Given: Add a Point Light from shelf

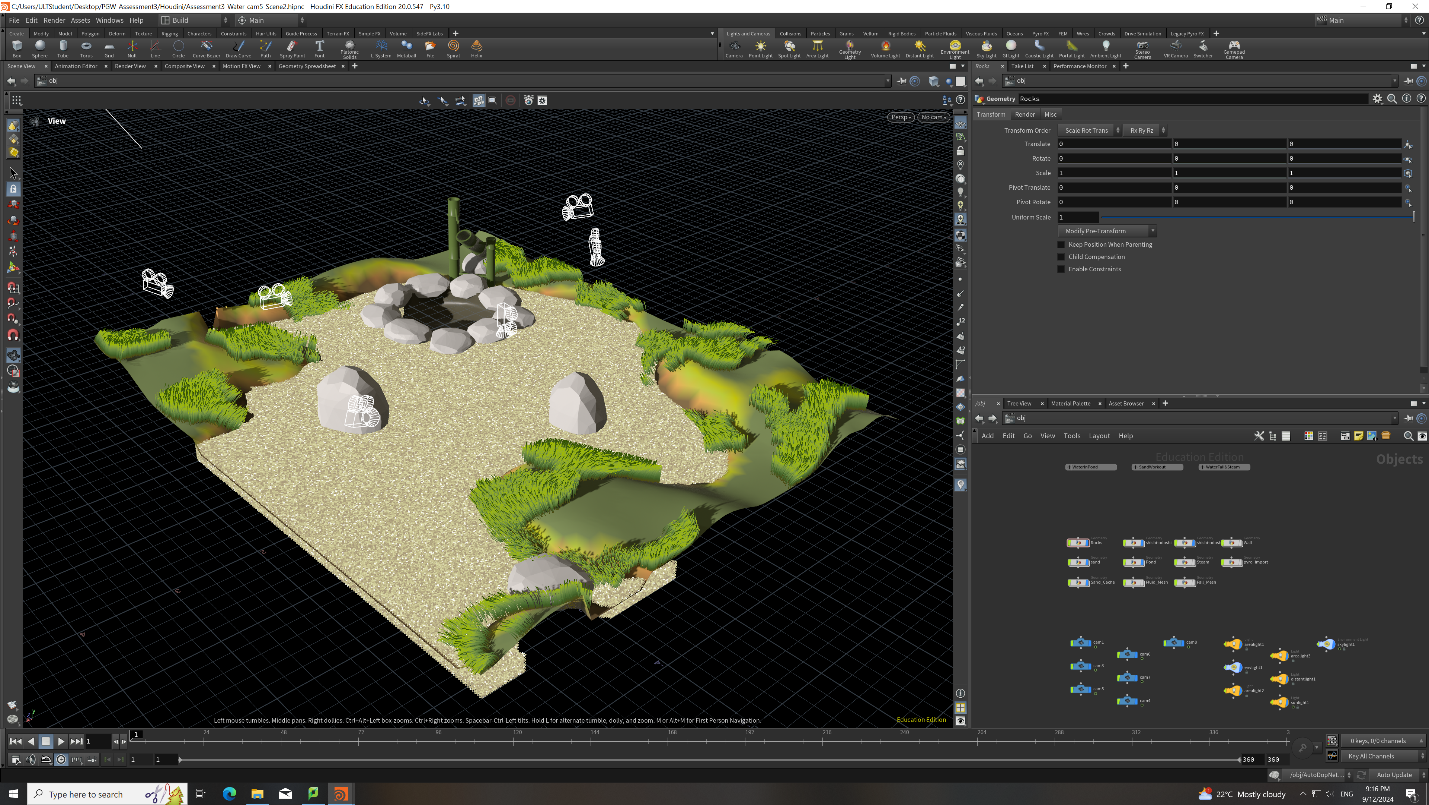Looking at the screenshot, I should coord(761,47).
